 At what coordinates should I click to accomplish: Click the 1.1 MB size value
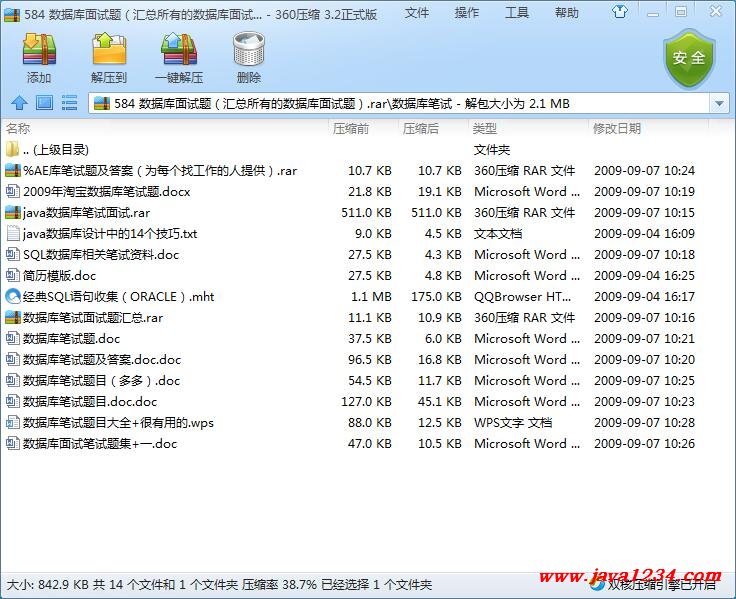[x=371, y=296]
